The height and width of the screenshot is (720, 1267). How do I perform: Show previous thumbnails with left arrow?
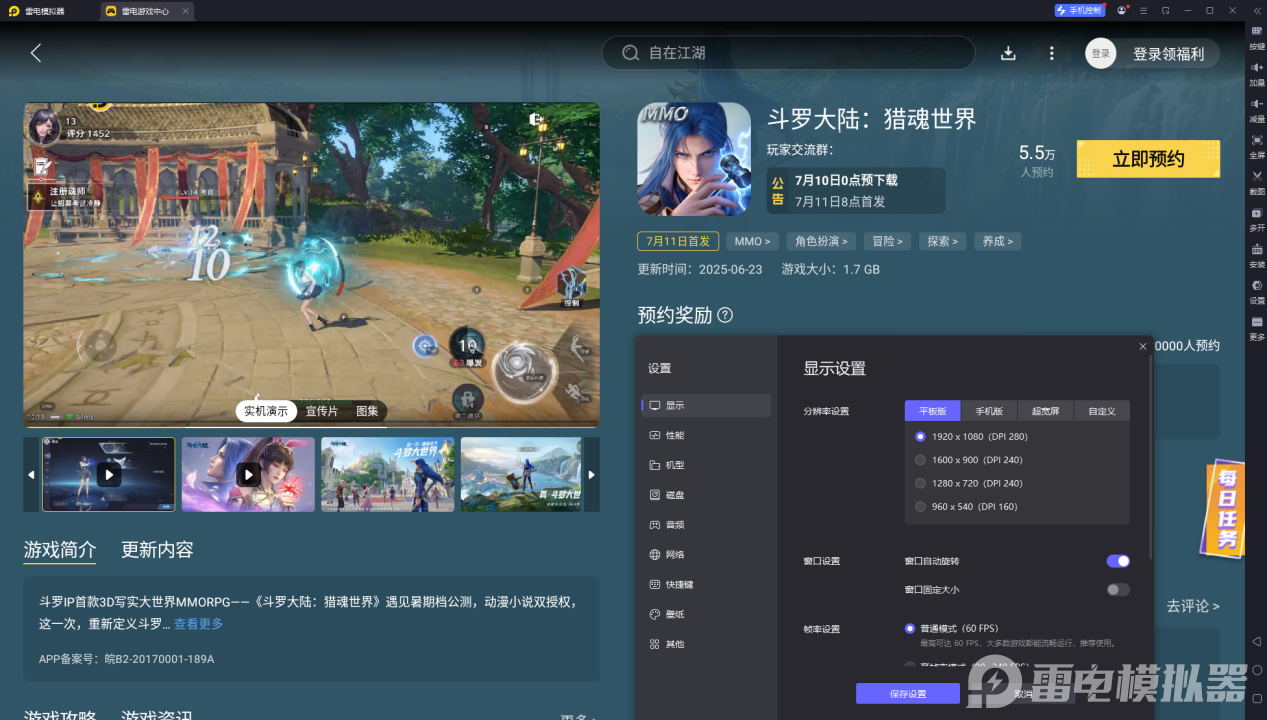(x=31, y=474)
